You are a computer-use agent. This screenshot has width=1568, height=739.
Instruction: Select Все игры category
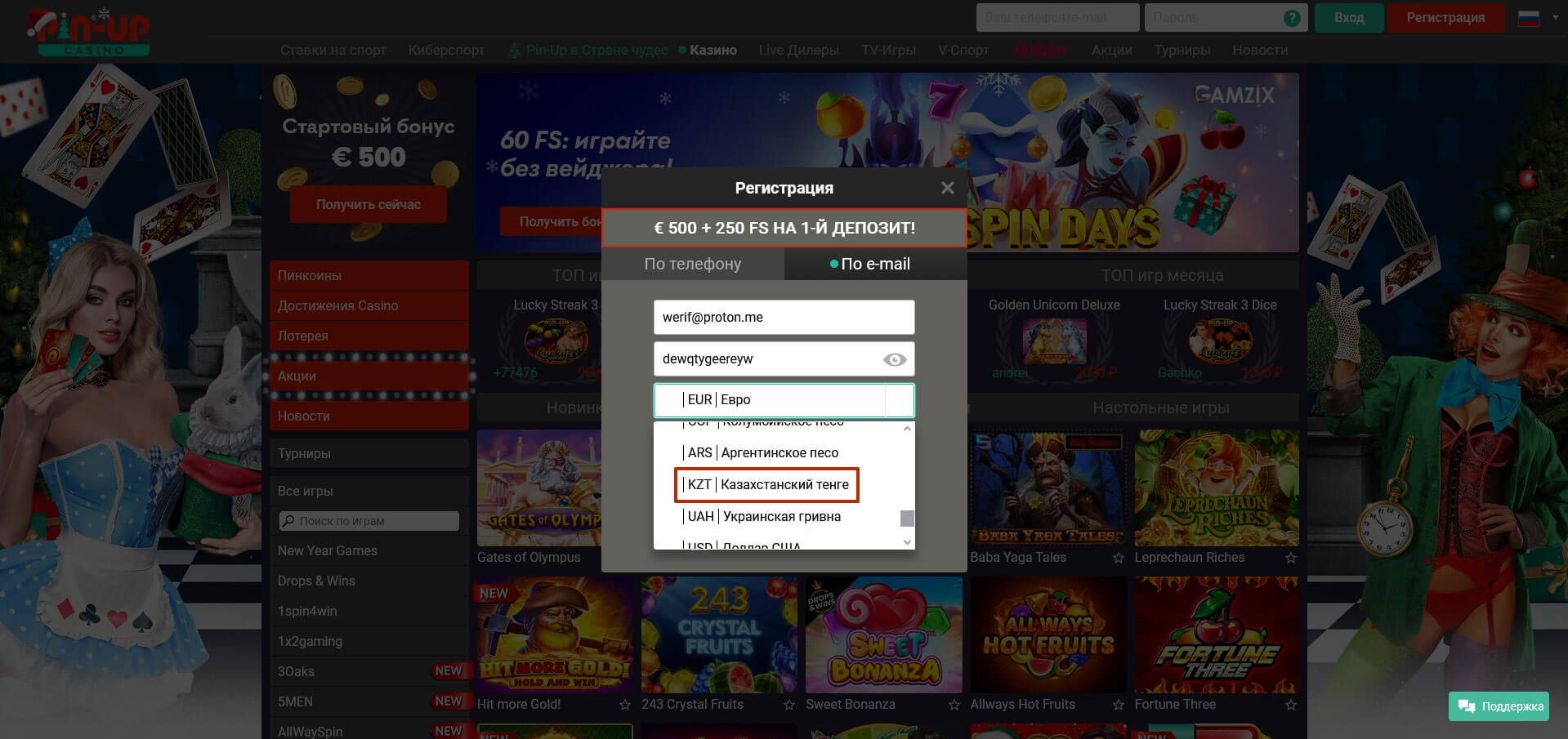pyautogui.click(x=369, y=492)
